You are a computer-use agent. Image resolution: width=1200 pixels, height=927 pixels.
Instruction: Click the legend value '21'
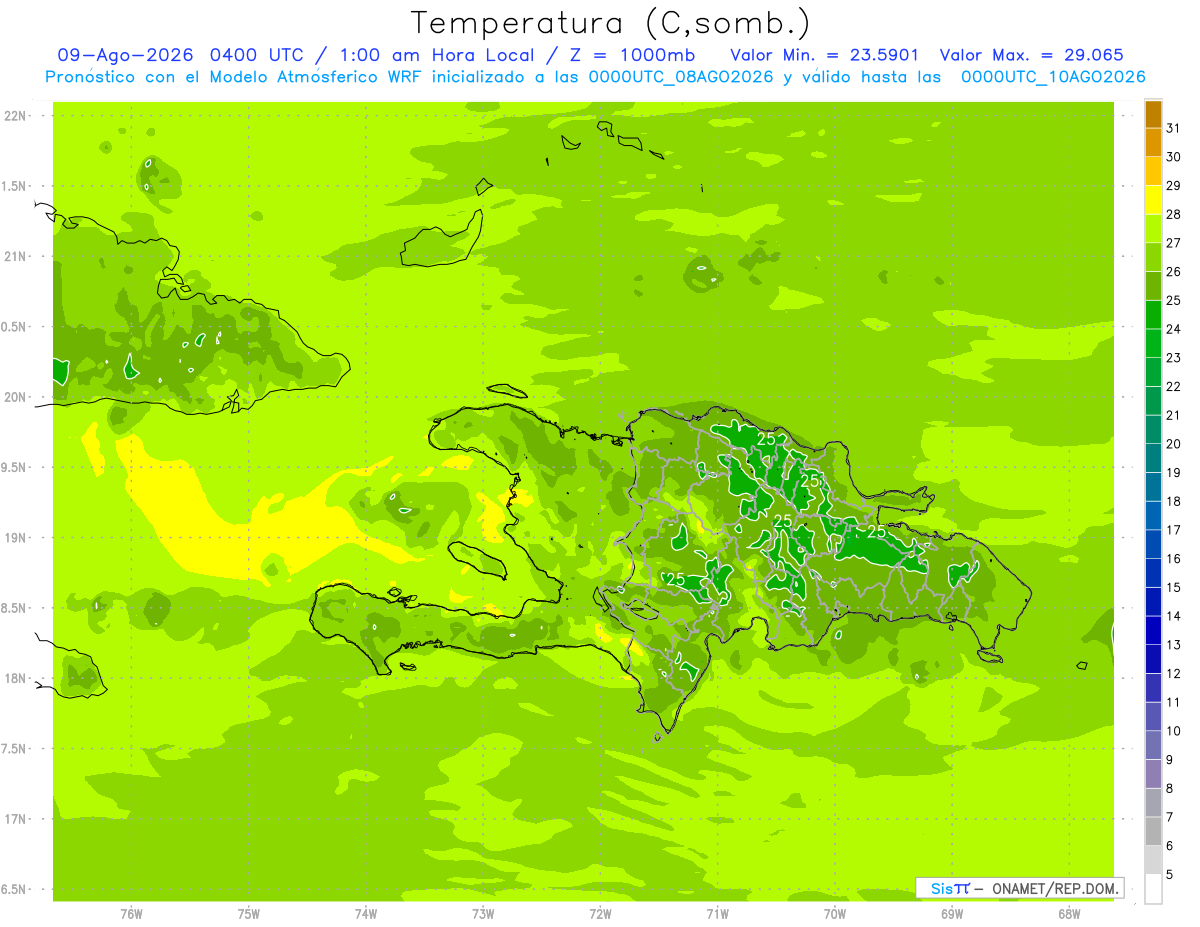click(1174, 415)
